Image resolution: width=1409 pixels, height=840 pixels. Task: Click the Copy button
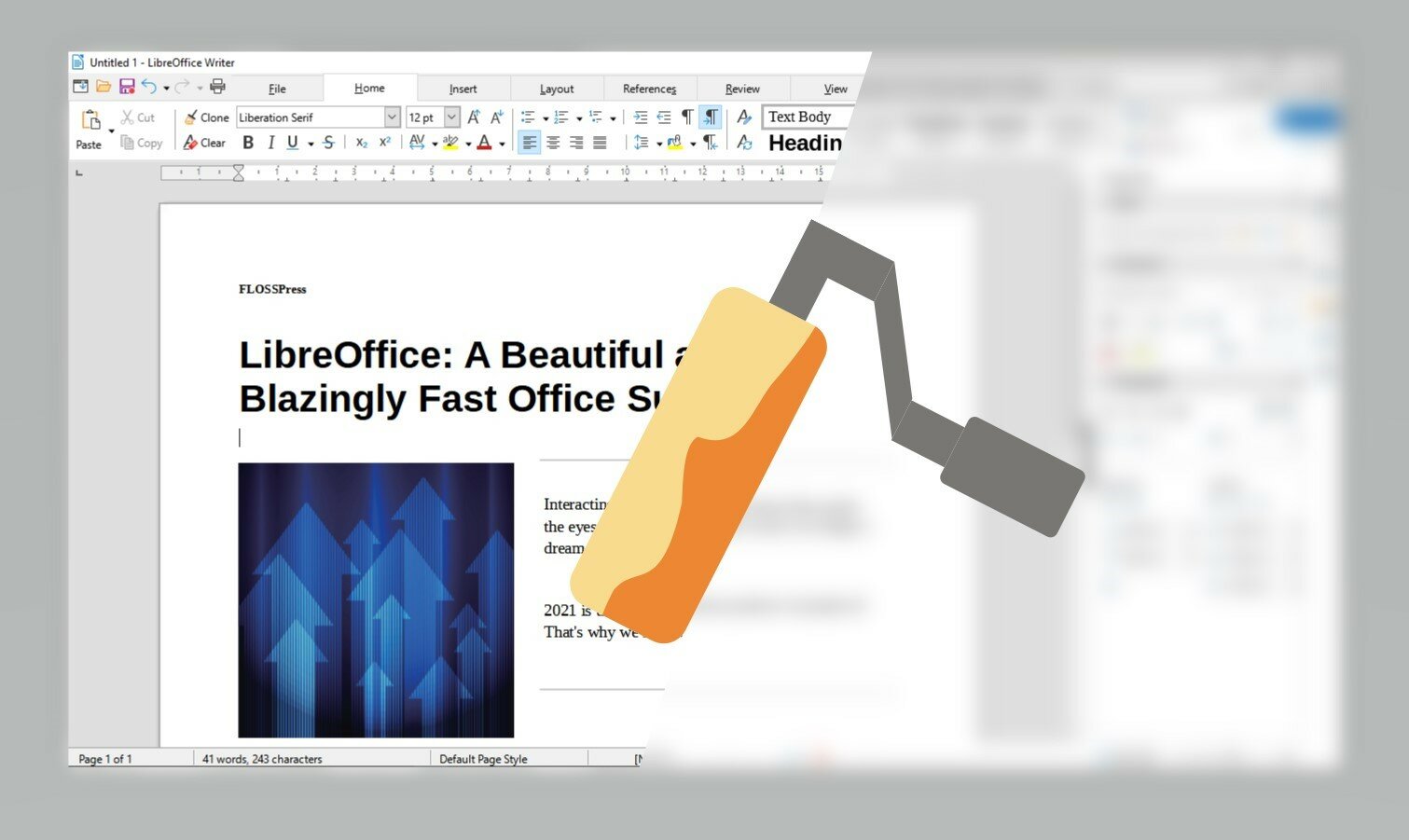(x=141, y=143)
